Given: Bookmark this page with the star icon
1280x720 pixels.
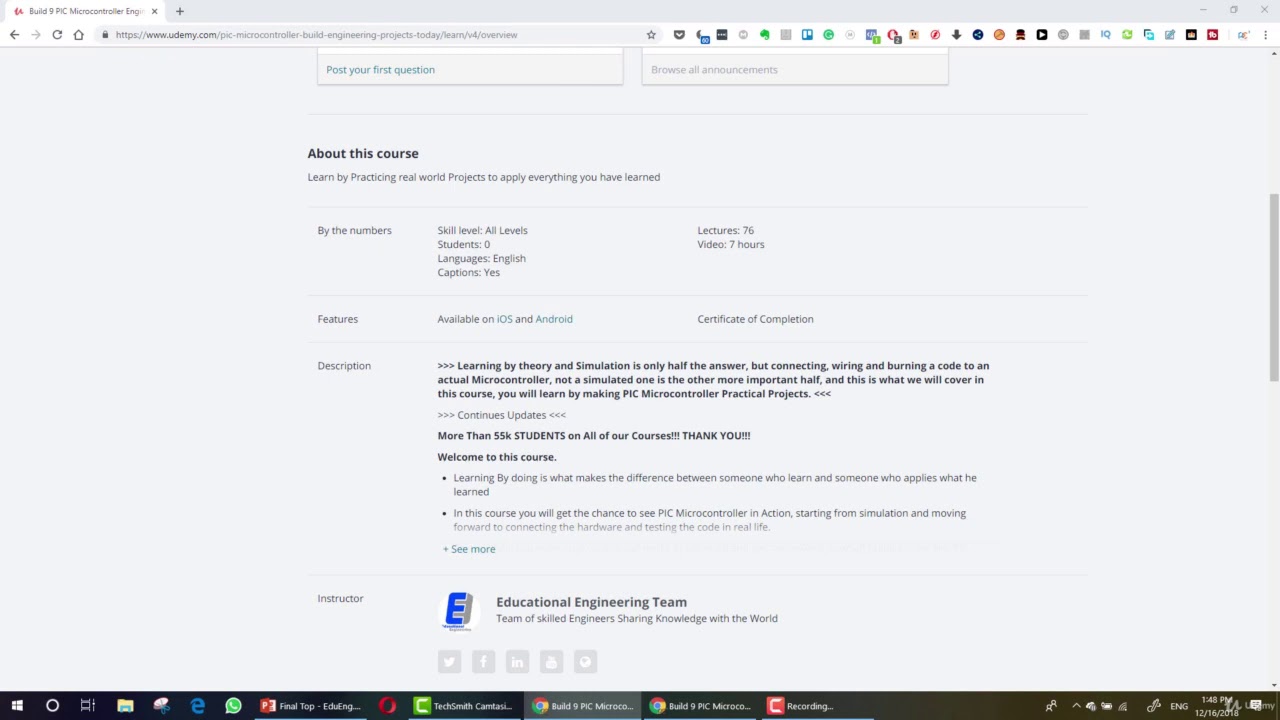Looking at the screenshot, I should 651,35.
